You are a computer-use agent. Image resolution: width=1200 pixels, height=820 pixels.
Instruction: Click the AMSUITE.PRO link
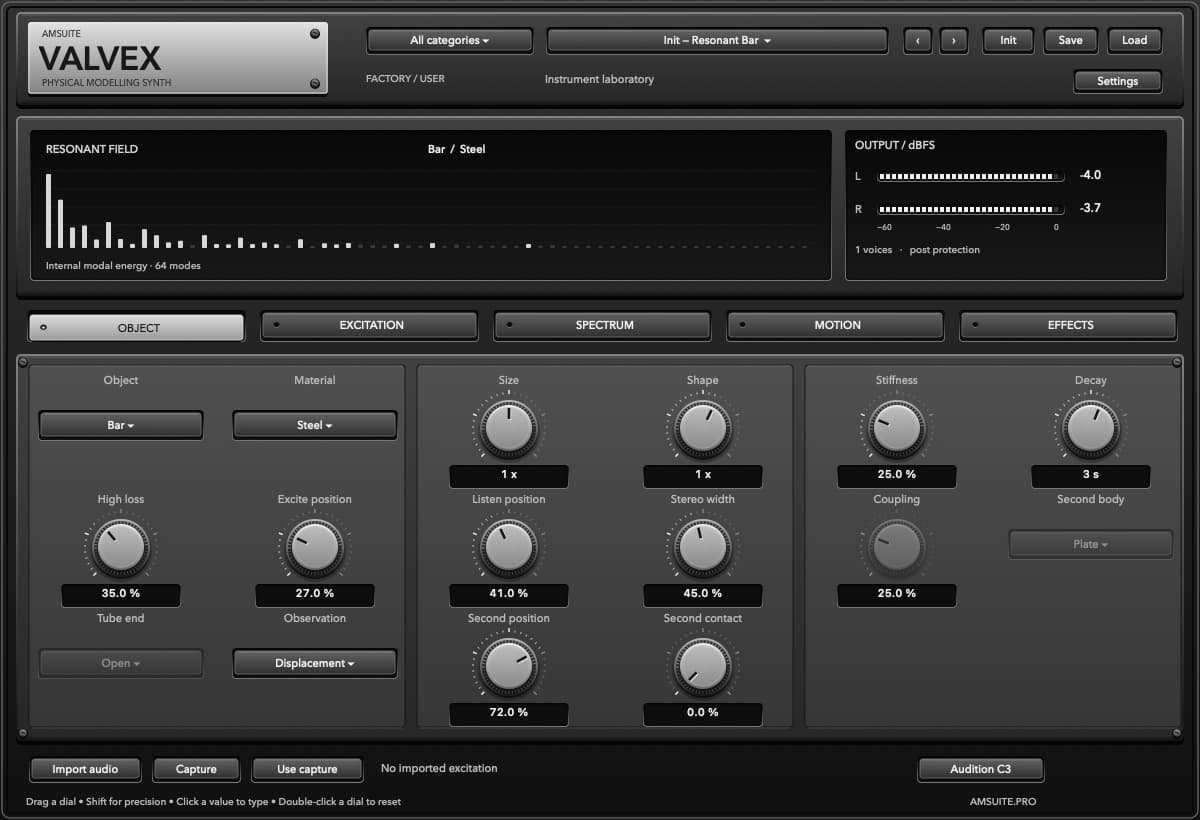tap(1003, 802)
